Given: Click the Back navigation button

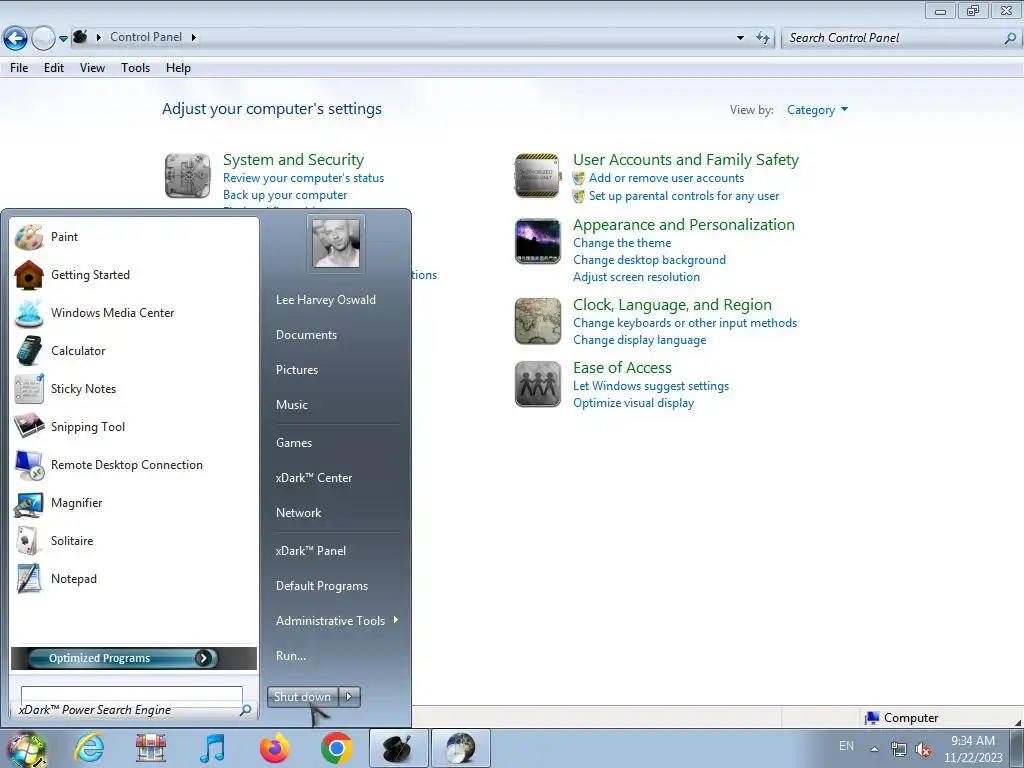Looking at the screenshot, I should 15,39.
